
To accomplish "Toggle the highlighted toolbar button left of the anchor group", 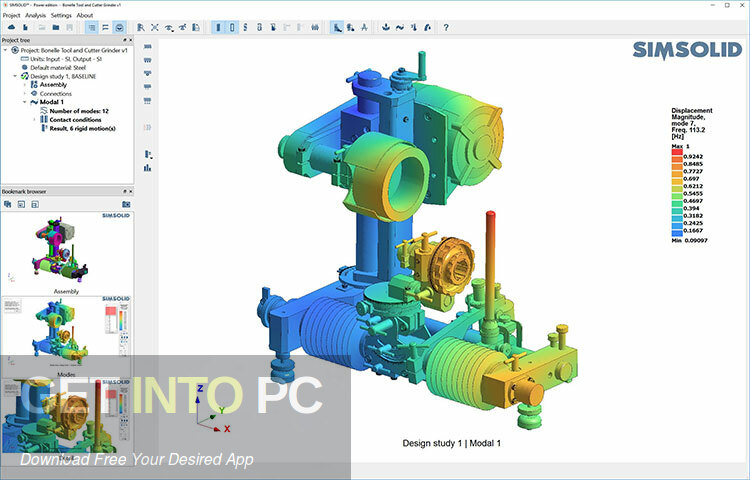I will (x=337, y=28).
